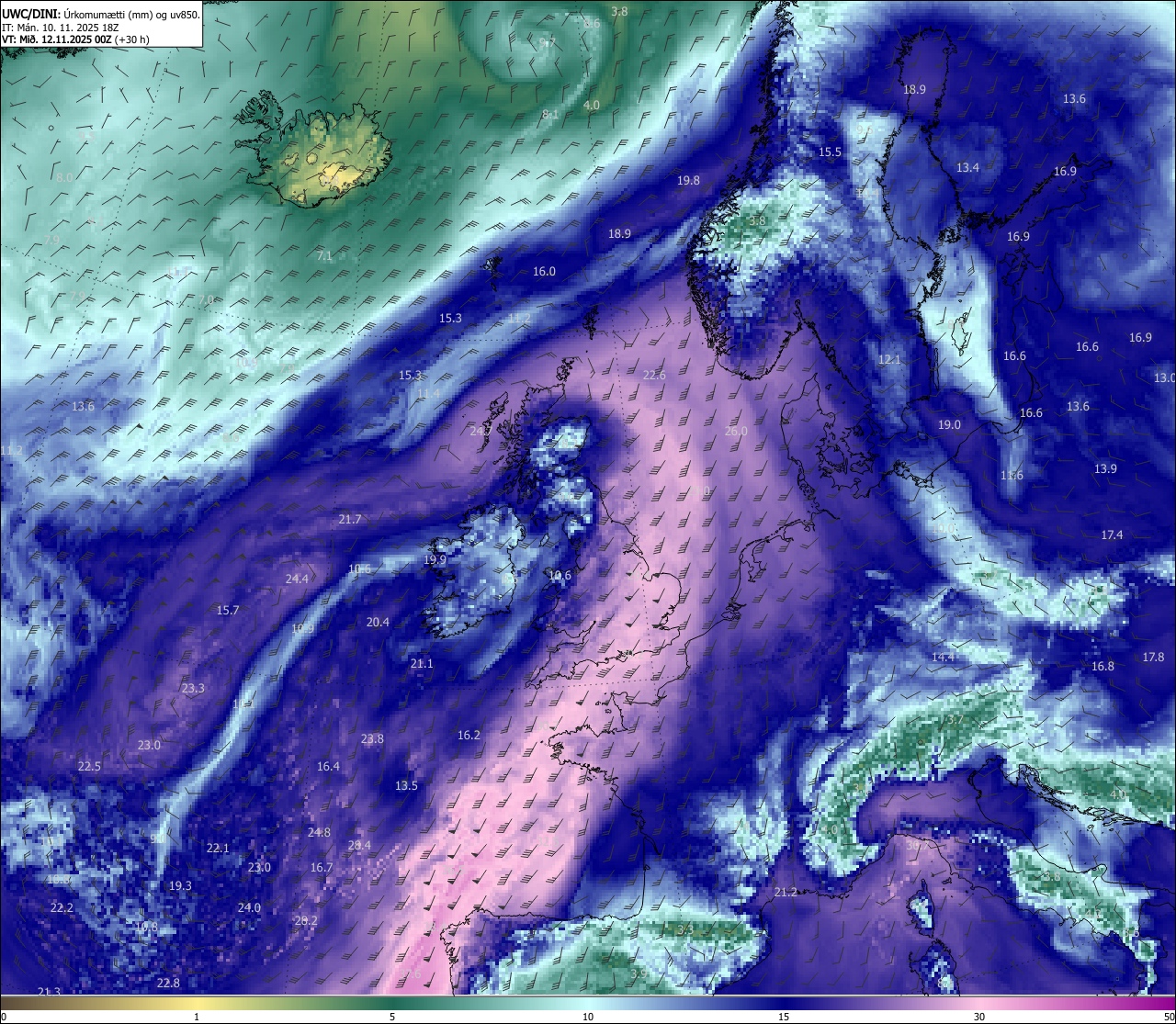Click the "23.3" value label on the map
The image size is (1176, 1024).
coord(193,689)
